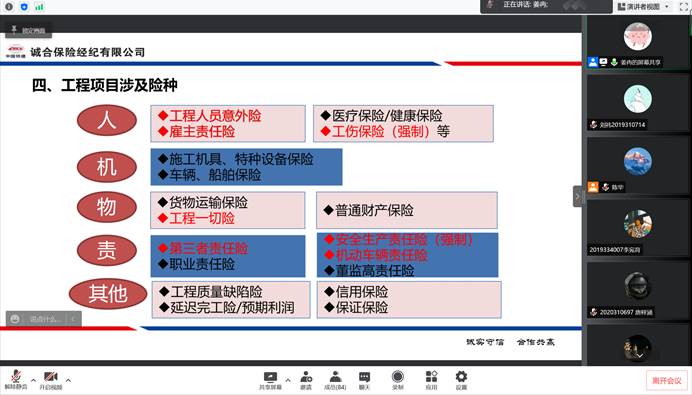Viewport: 692px width, 395px height.
Task: Open the 聊天 chat icon
Action: [x=364, y=380]
